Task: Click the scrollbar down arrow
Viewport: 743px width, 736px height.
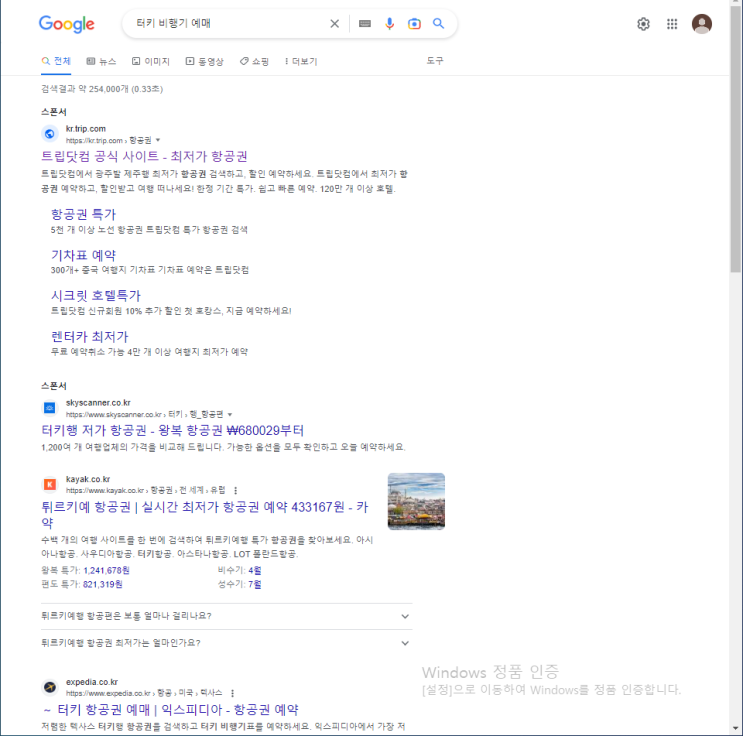Action: (735, 728)
